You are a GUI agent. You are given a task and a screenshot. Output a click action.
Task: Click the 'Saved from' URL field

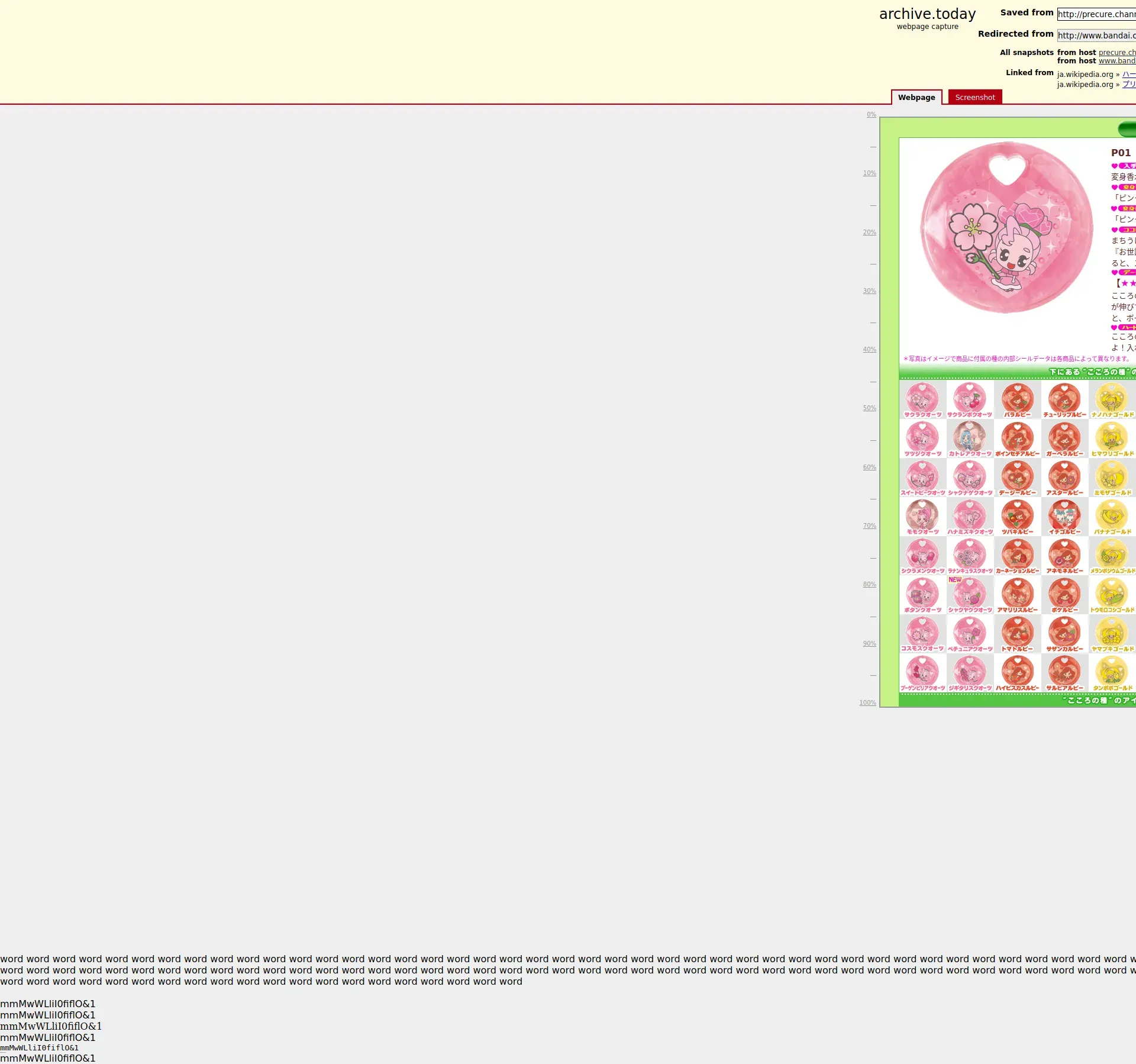(x=1096, y=14)
